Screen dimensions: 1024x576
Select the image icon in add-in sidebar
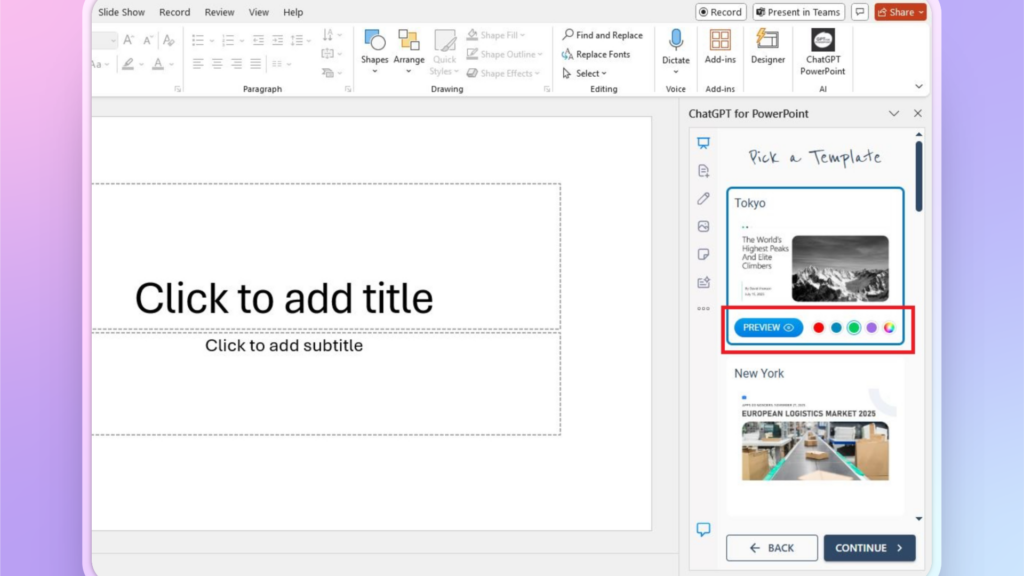point(703,227)
